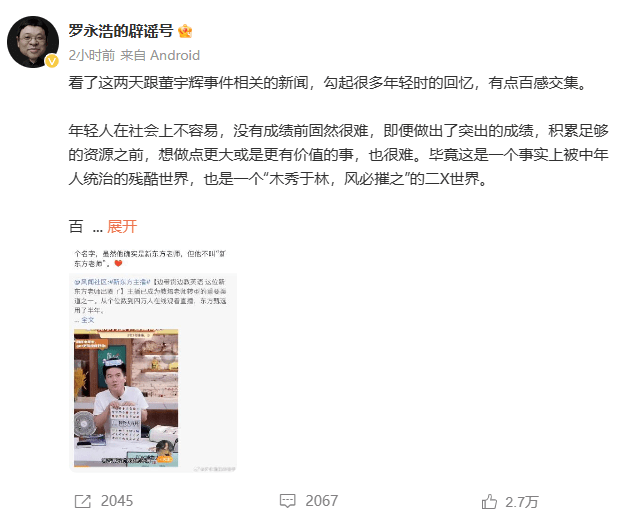Open comments via the speech bubble icon
The height and width of the screenshot is (516, 626).
(x=287, y=501)
